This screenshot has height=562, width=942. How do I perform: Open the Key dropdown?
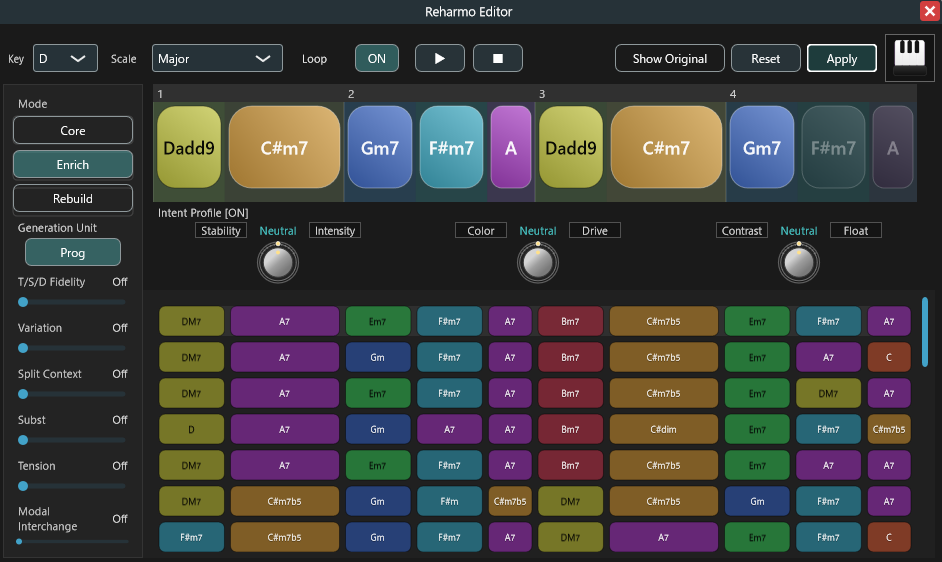65,58
